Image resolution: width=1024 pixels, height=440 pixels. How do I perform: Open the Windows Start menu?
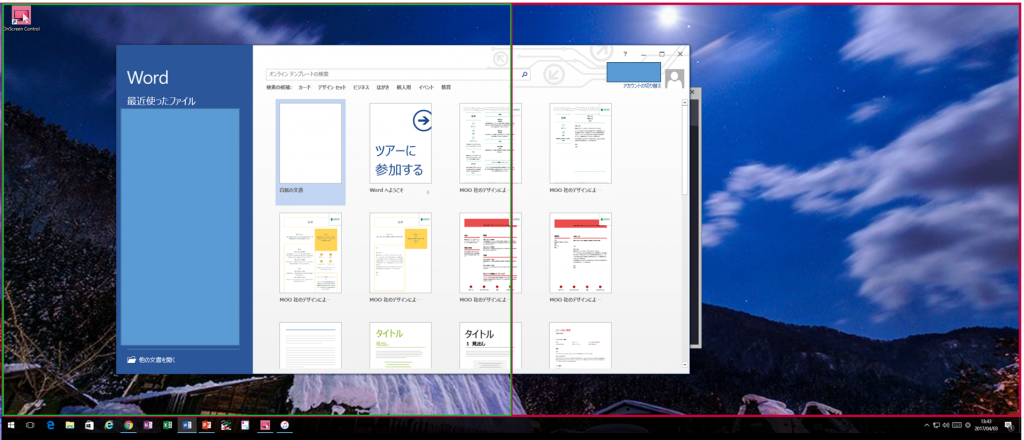(x=10, y=425)
